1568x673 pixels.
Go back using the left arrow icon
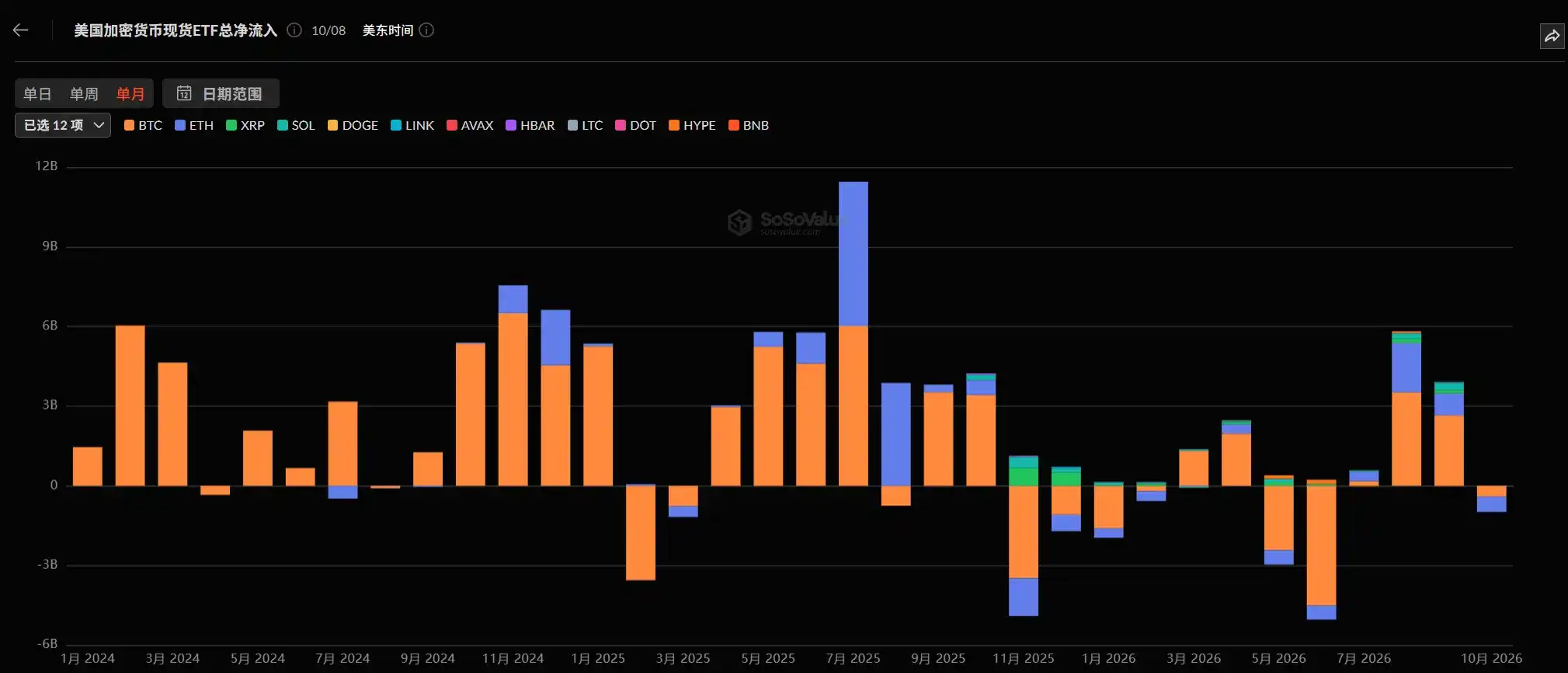21,30
